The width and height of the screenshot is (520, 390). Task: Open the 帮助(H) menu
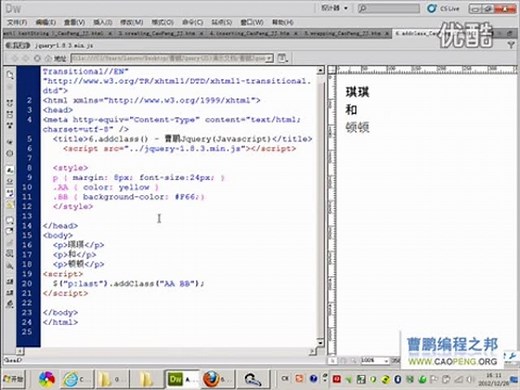[x=283, y=22]
